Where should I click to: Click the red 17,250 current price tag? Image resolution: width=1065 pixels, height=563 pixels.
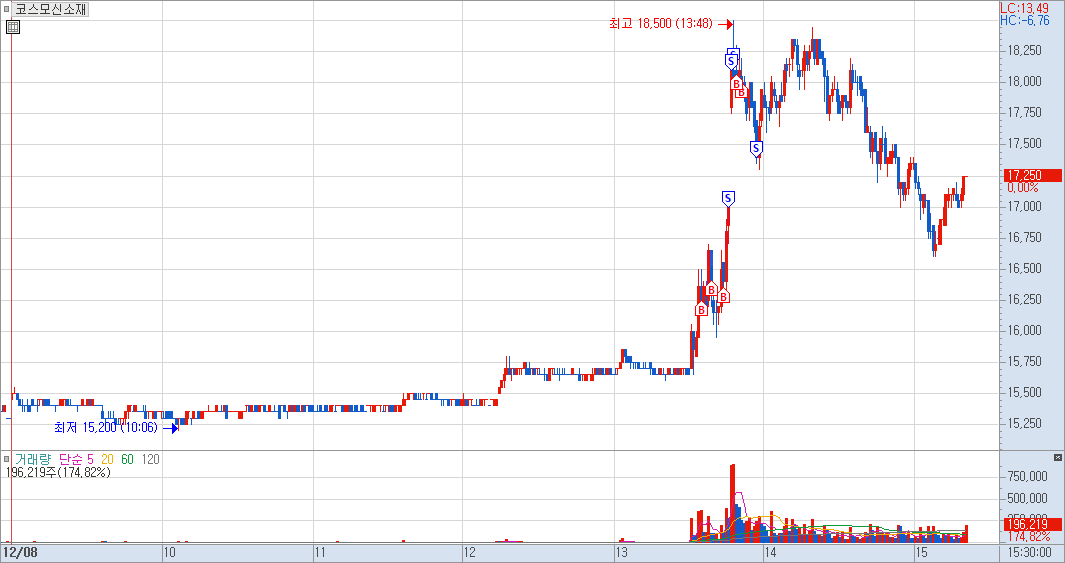coord(1032,175)
